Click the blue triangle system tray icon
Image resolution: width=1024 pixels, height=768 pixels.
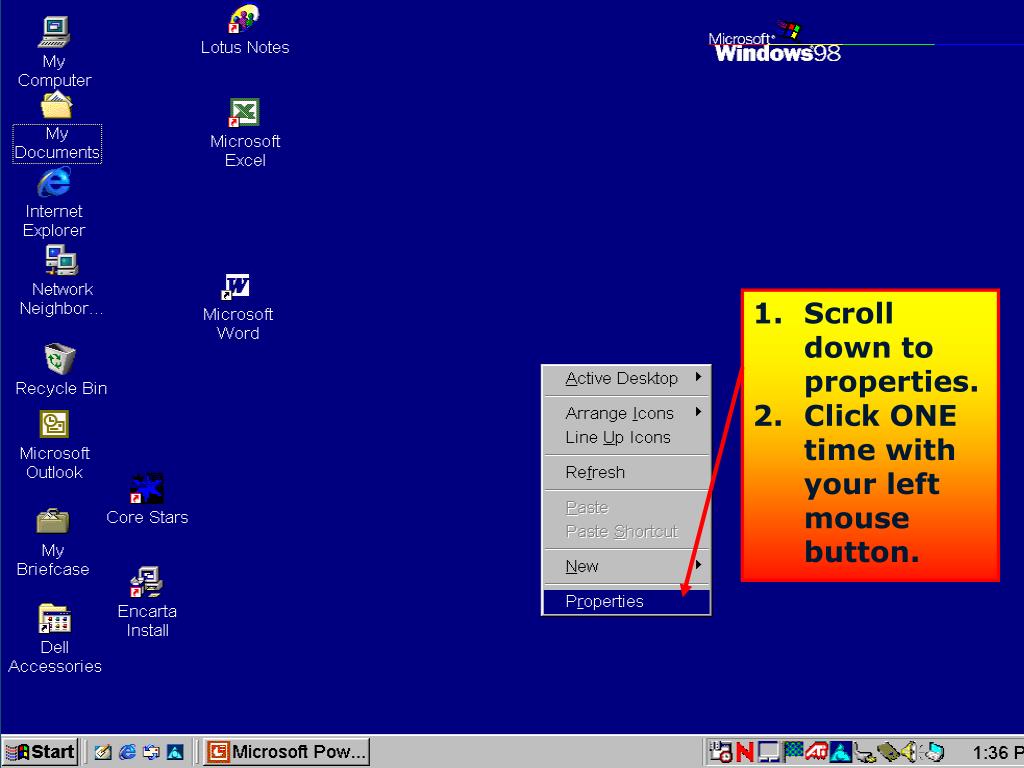click(x=840, y=752)
